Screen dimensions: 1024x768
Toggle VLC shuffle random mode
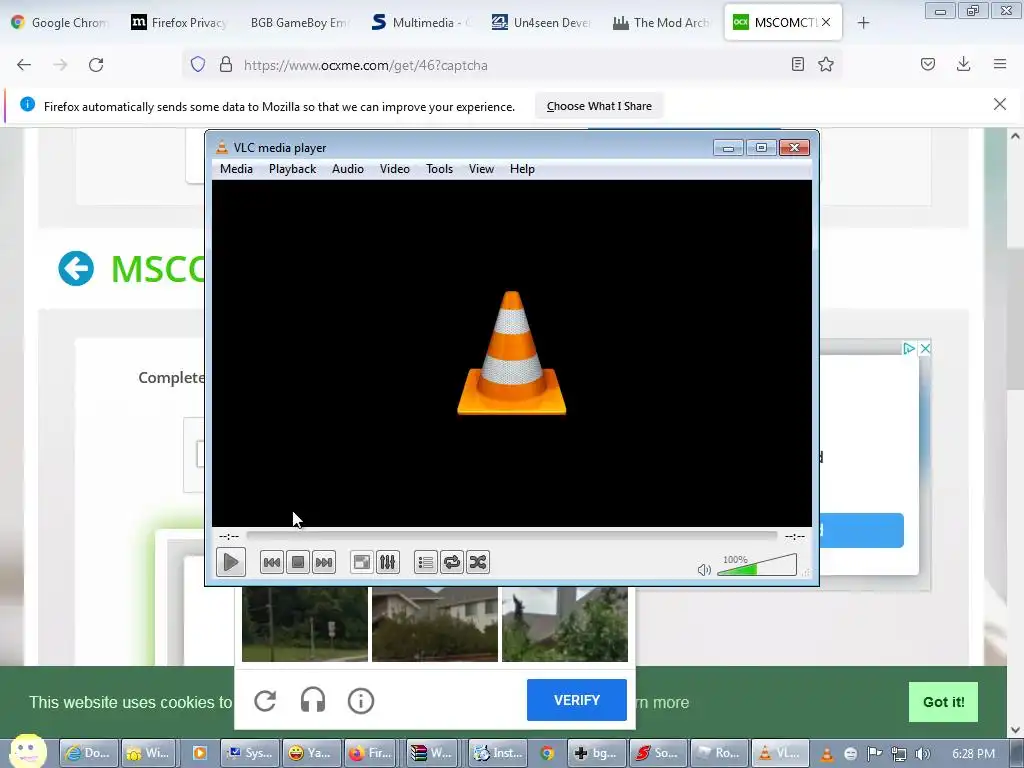(x=478, y=562)
